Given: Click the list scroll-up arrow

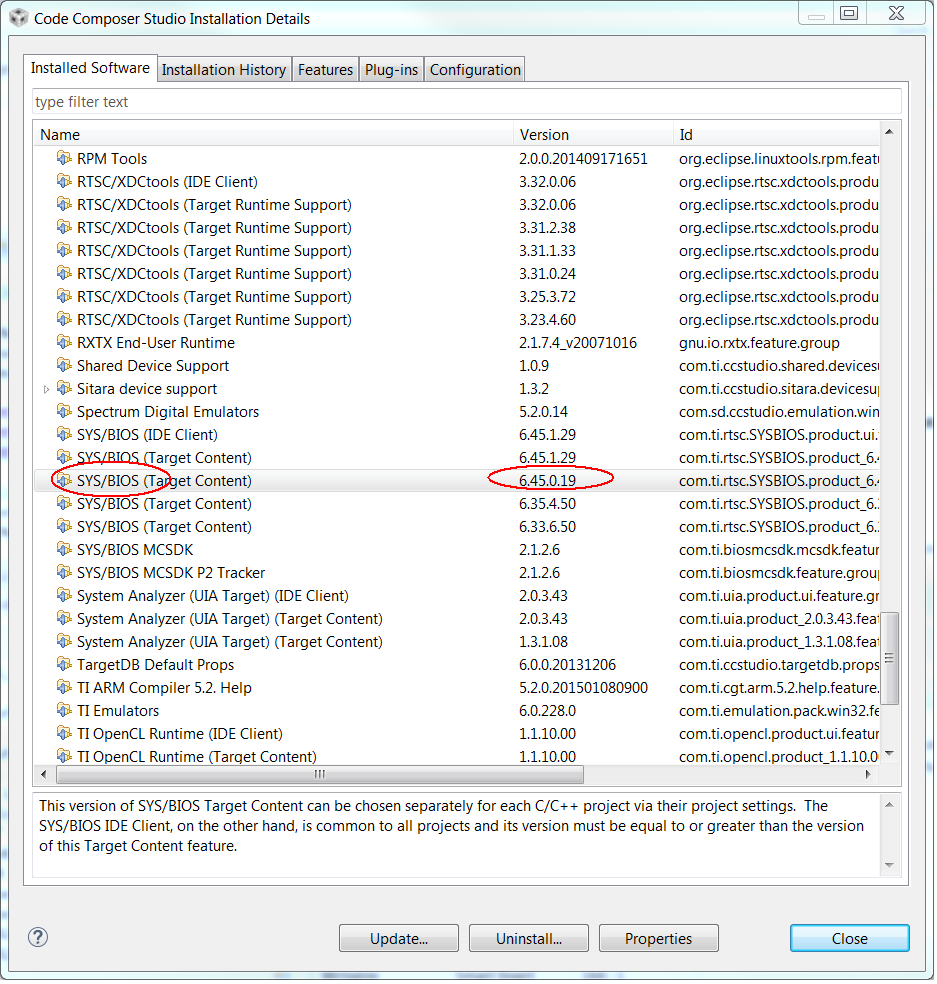Looking at the screenshot, I should point(889,132).
